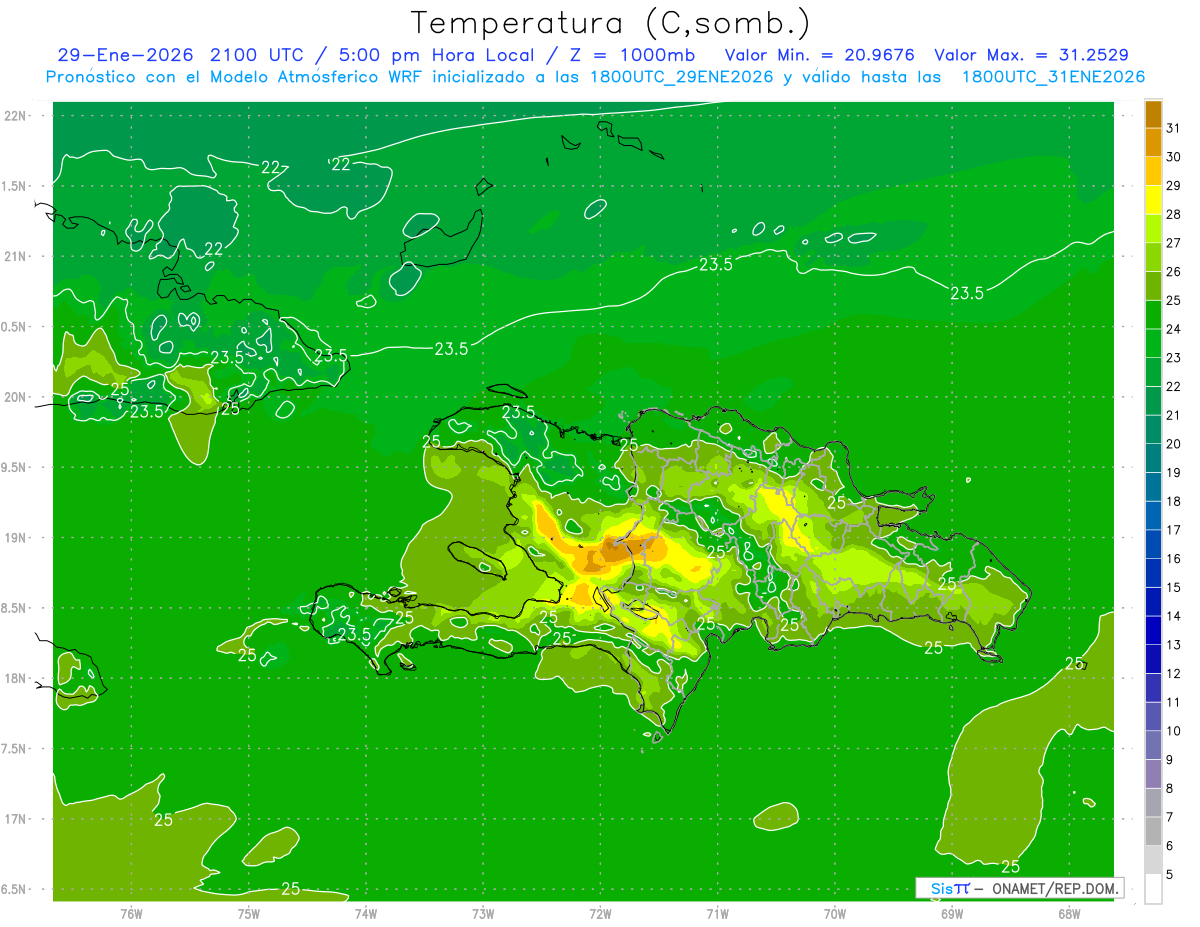Click legend value '5' on color scale
Screen dimensions: 1200x927
click(1170, 874)
